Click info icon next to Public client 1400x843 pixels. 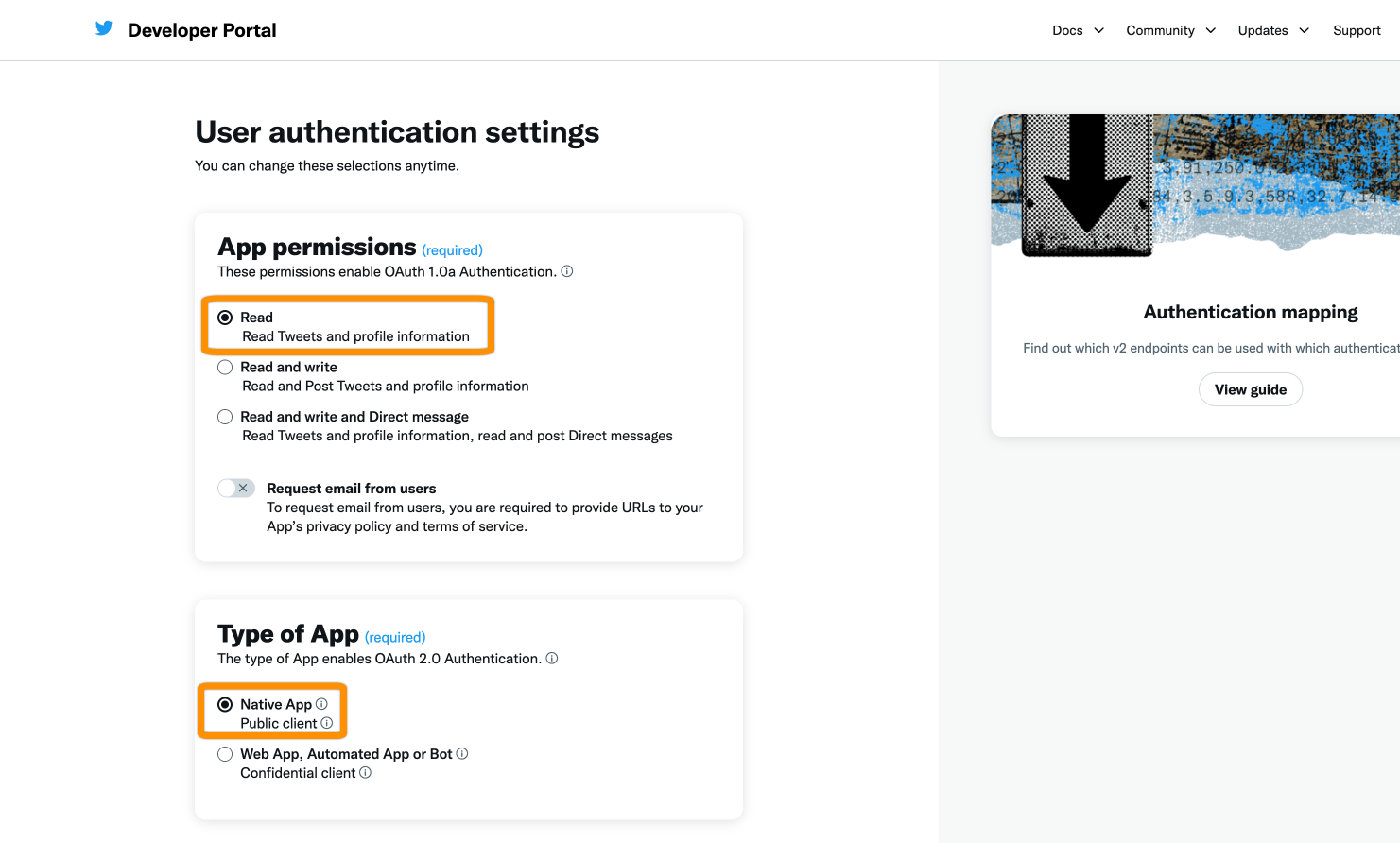327,723
